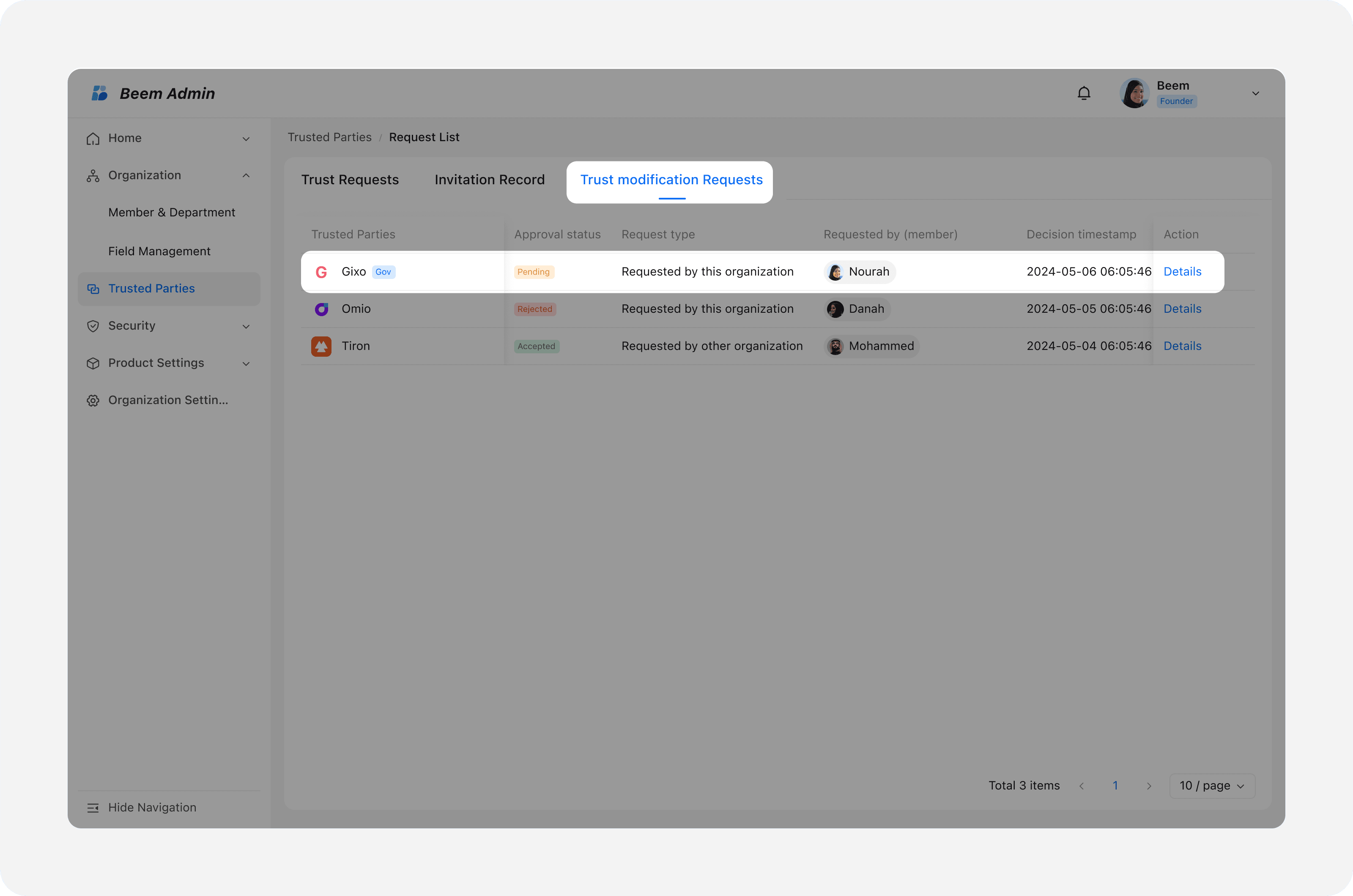1353x896 pixels.
Task: Go to next pagination page arrow
Action: (x=1149, y=786)
